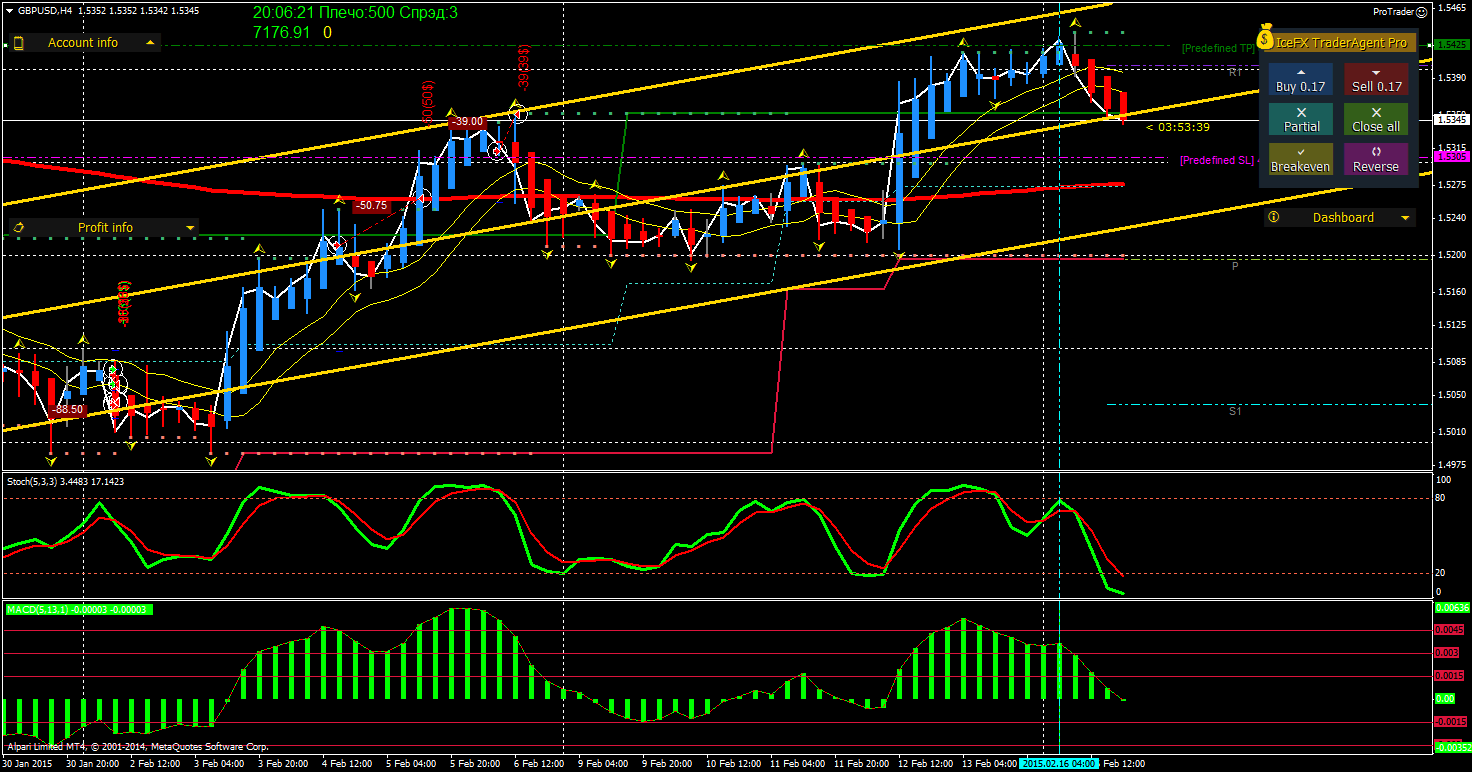Image resolution: width=1472 pixels, height=772 pixels.
Task: Click the 1.5465 price scale value
Action: tap(1451, 7)
